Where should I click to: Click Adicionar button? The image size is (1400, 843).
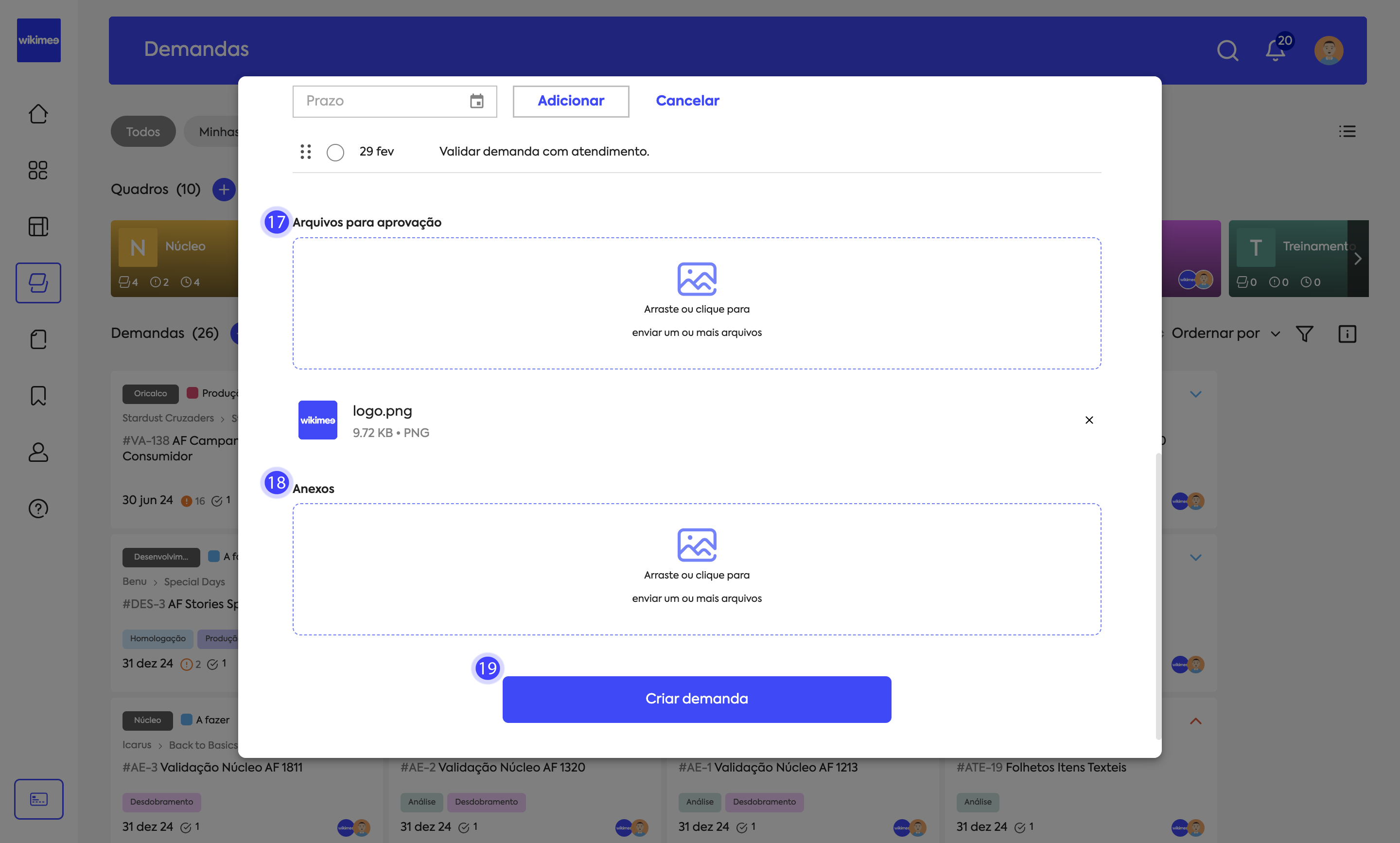click(x=570, y=101)
